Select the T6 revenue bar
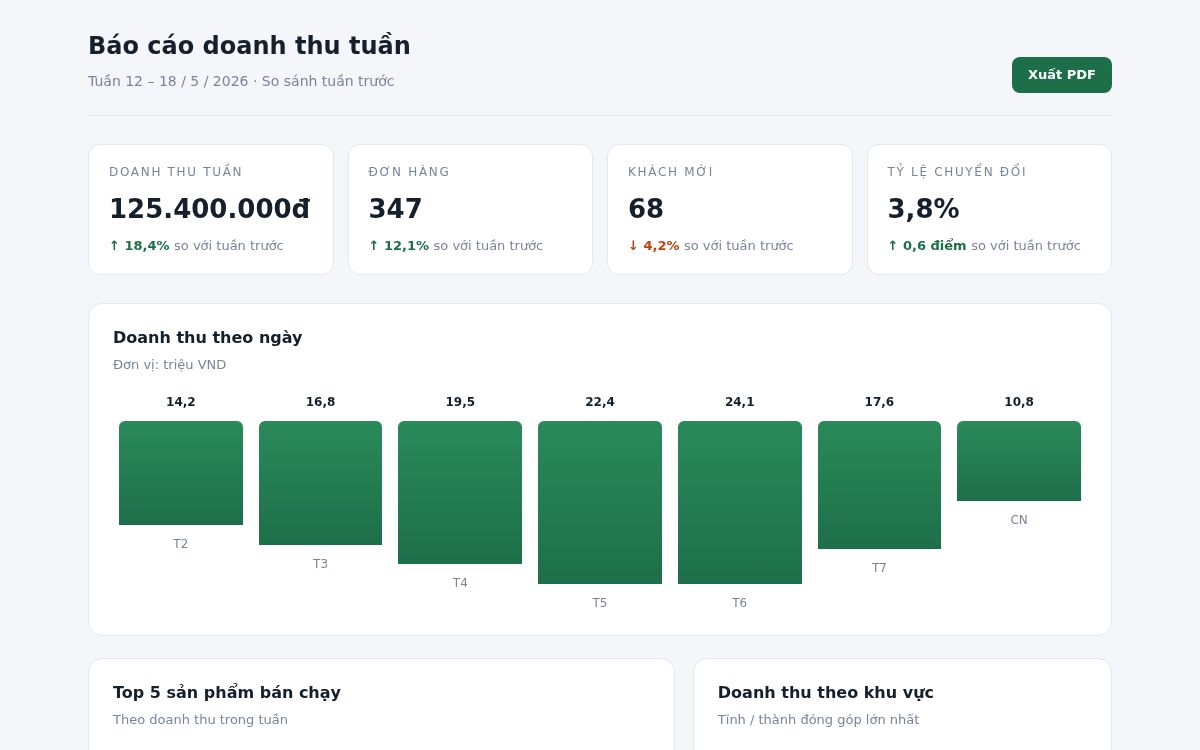 [x=740, y=502]
